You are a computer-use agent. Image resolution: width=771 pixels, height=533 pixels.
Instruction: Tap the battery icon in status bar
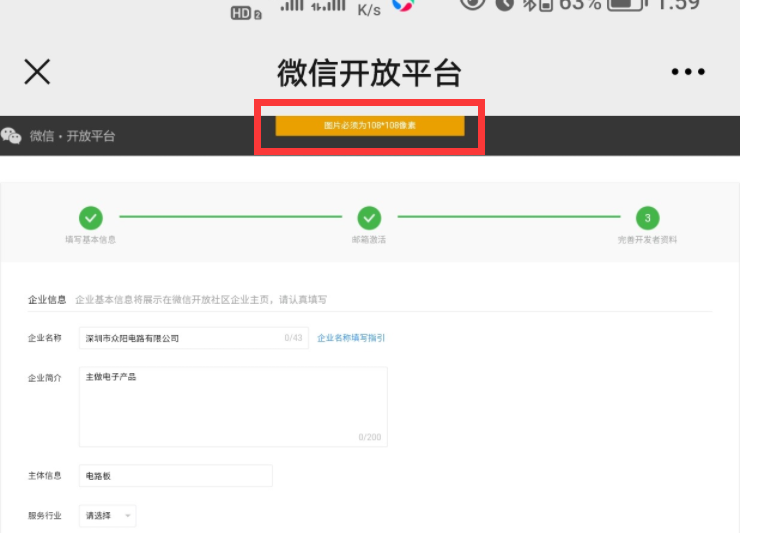tap(627, 4)
